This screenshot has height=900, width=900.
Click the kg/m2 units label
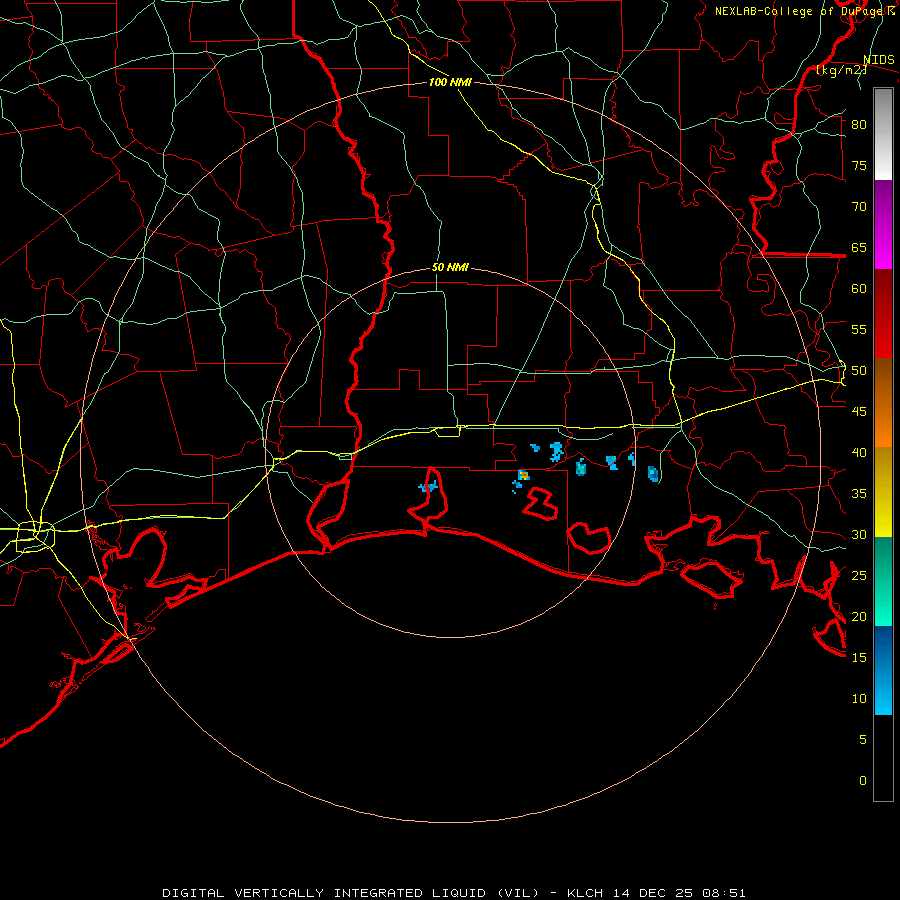(x=841, y=70)
